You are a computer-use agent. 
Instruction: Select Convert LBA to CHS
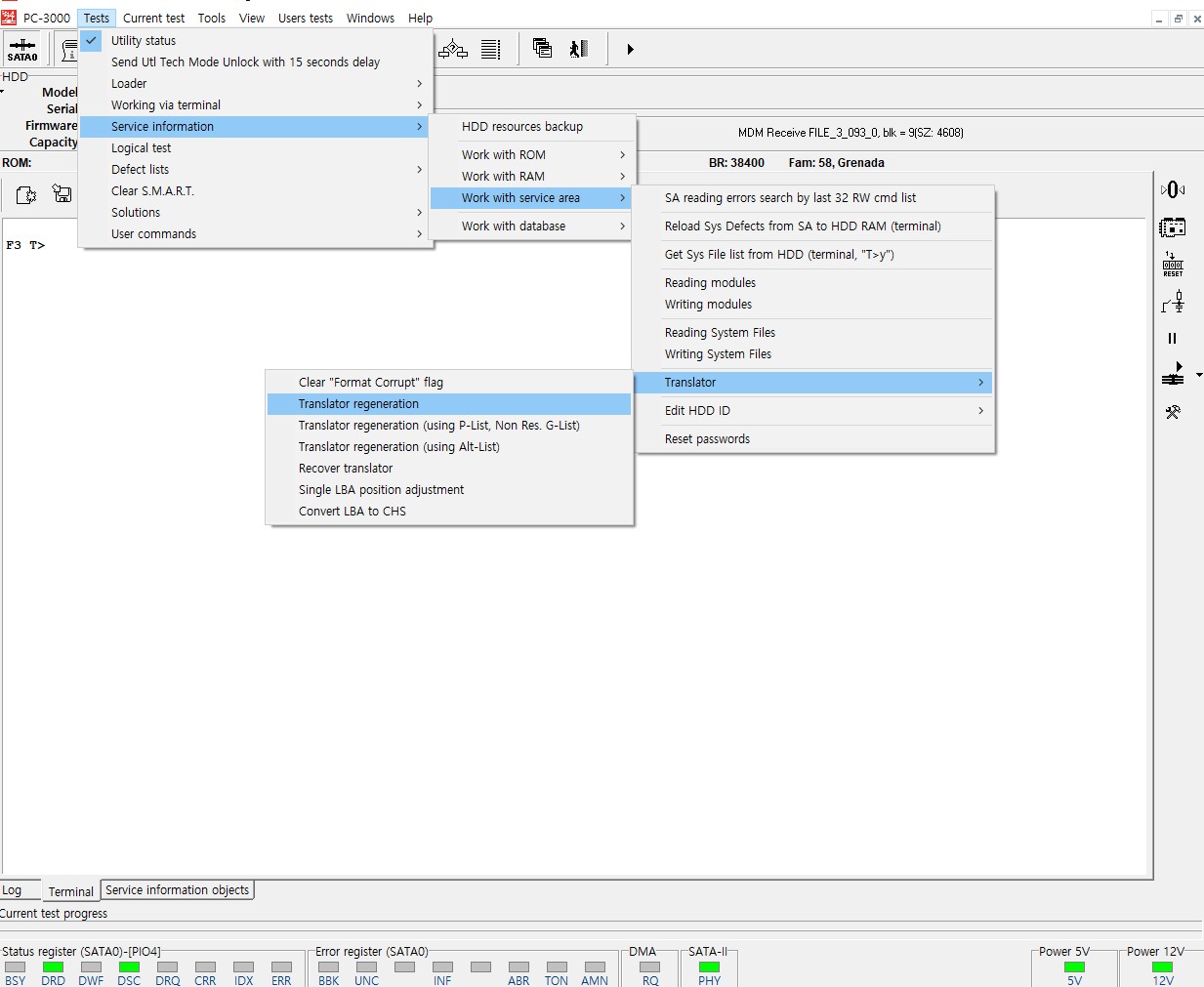point(449,511)
